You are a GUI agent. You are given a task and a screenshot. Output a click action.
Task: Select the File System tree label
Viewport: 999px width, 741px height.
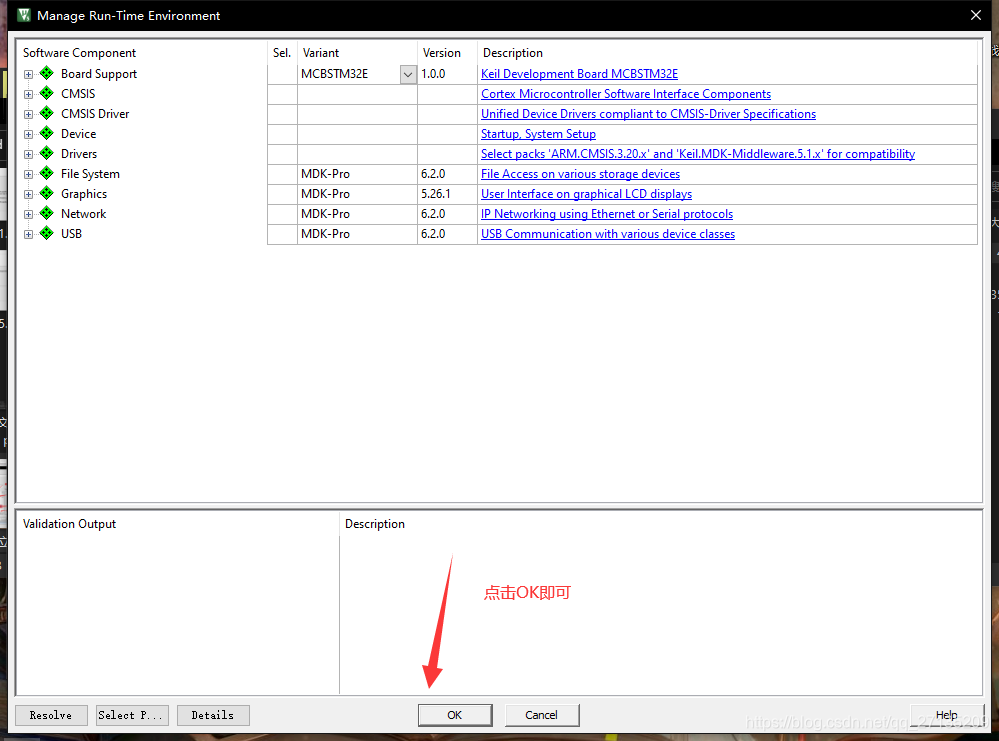click(90, 174)
